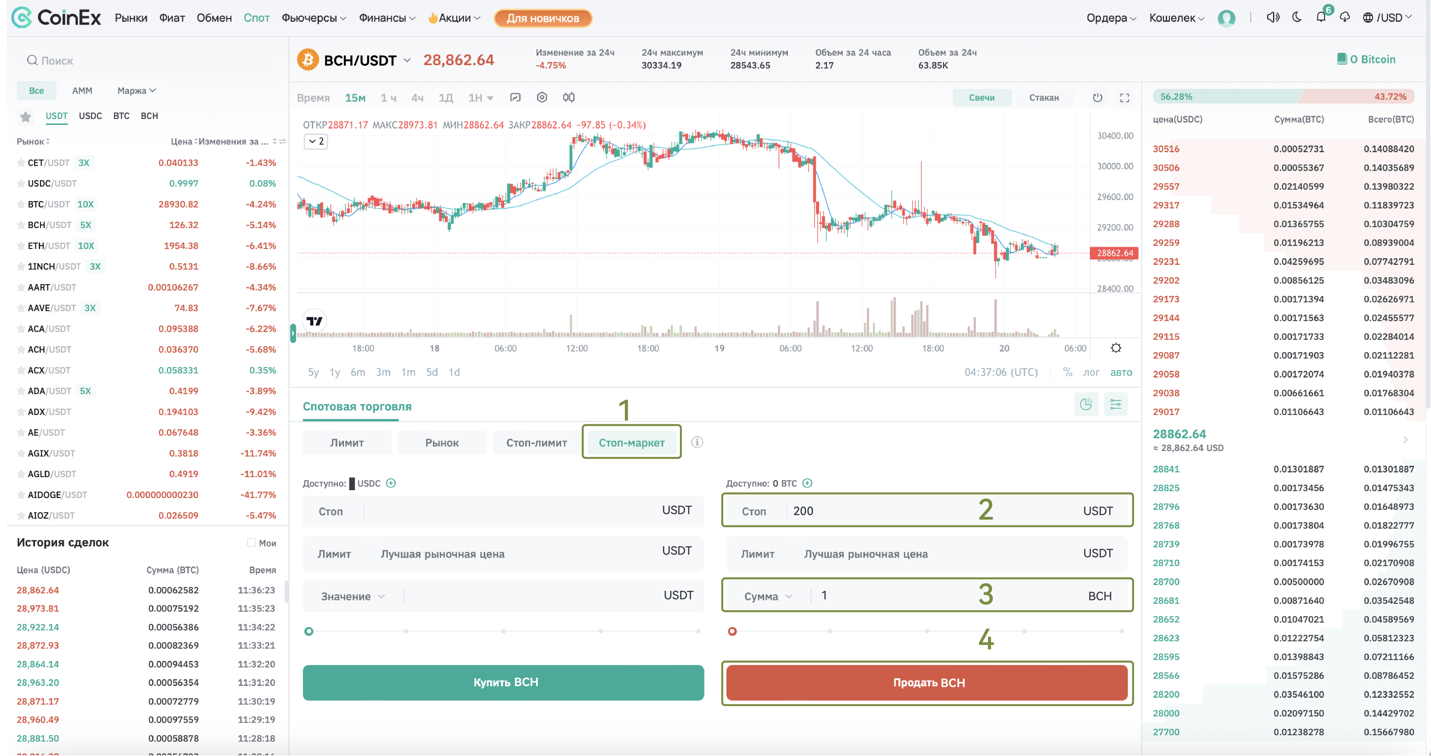
Task: Select the 'USDC' market tab
Action: [x=90, y=116]
